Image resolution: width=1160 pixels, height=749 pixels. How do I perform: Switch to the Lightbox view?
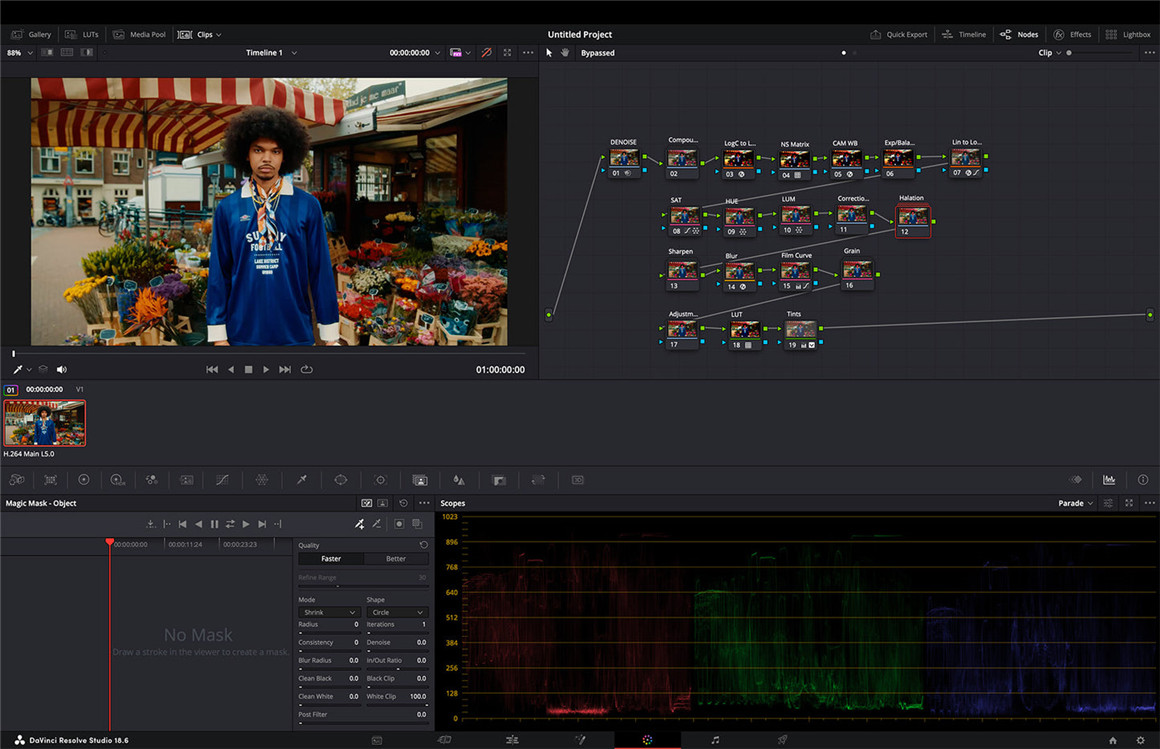tap(1128, 35)
